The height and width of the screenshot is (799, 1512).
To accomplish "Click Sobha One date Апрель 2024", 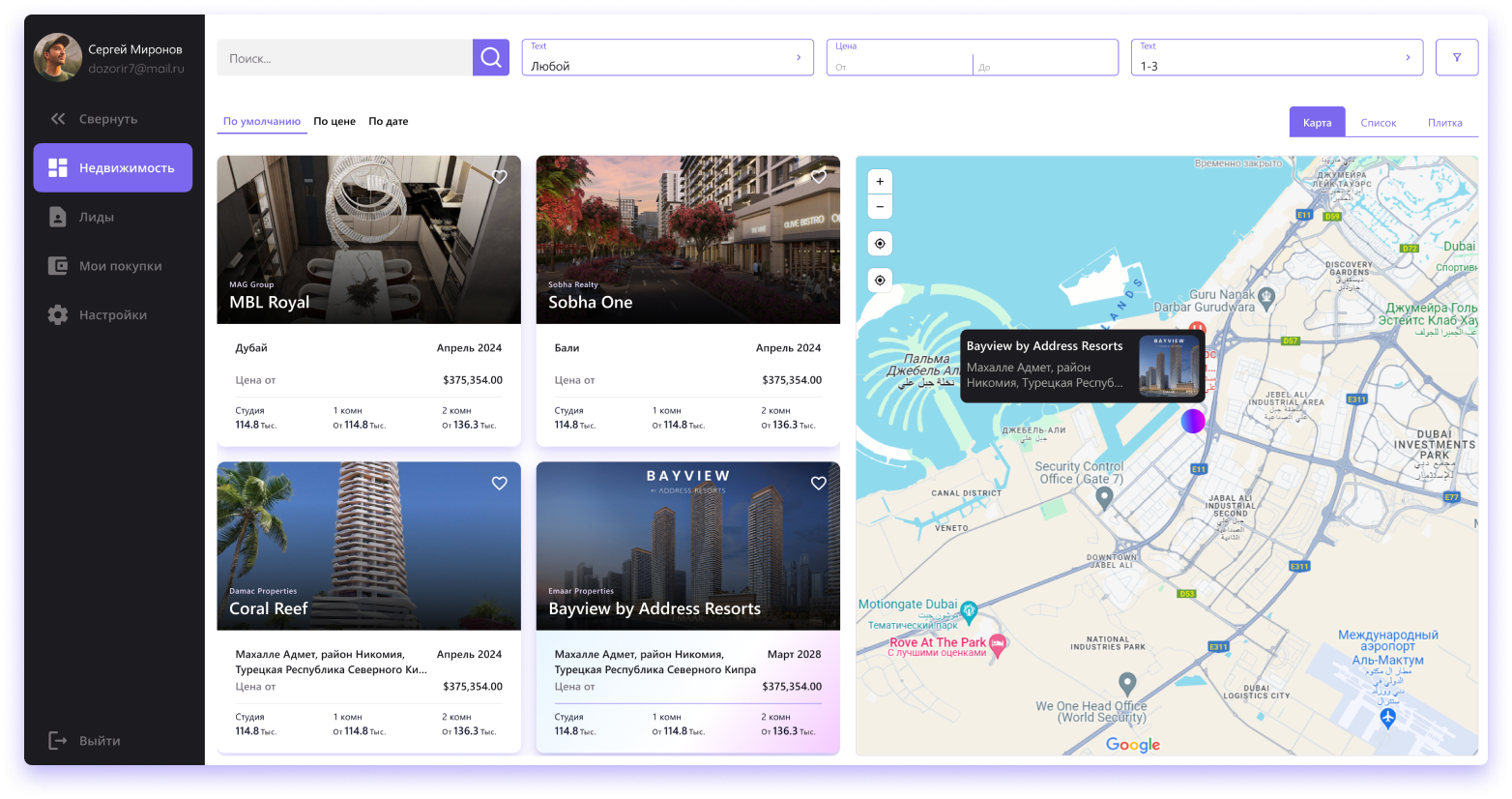I will pyautogui.click(x=788, y=347).
